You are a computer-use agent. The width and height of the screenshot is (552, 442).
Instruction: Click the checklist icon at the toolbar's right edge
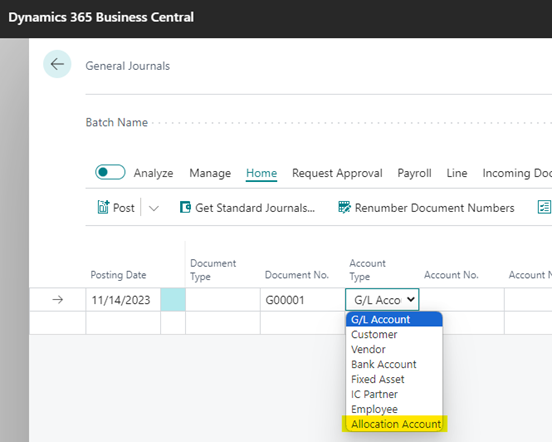[x=544, y=207]
